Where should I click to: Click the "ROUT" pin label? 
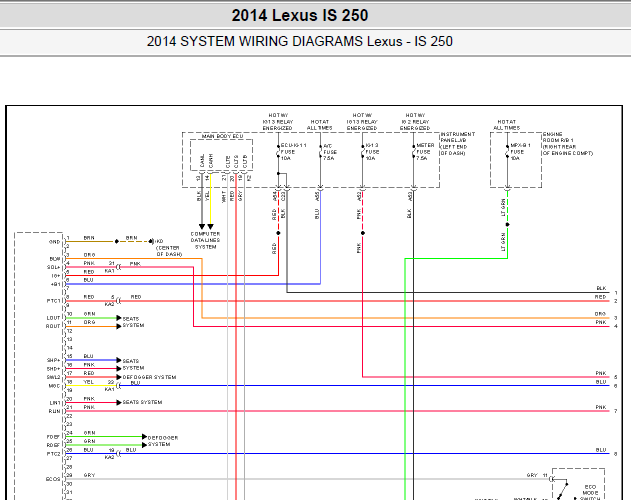(x=53, y=326)
